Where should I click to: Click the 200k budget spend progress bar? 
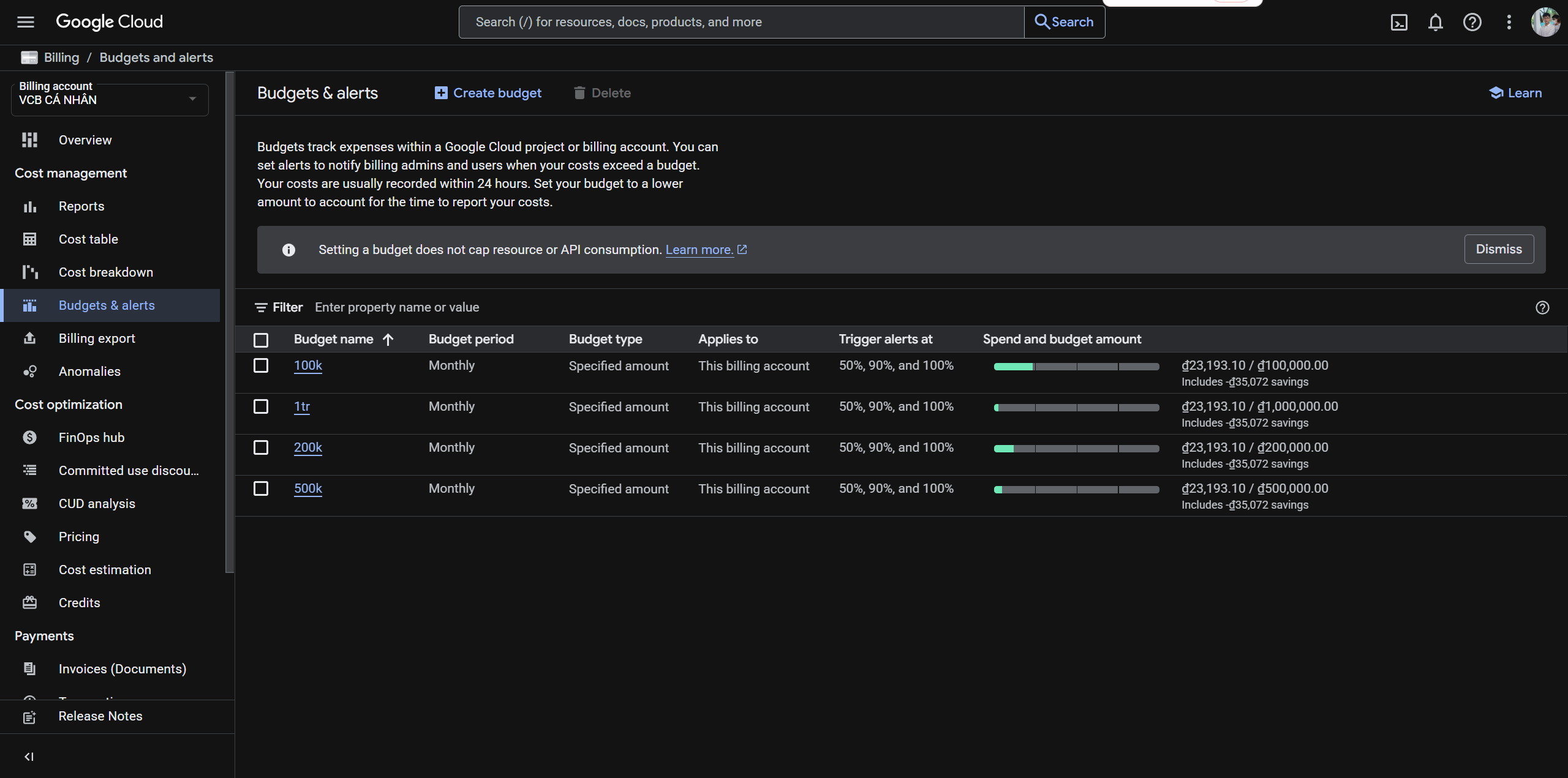pos(1076,449)
